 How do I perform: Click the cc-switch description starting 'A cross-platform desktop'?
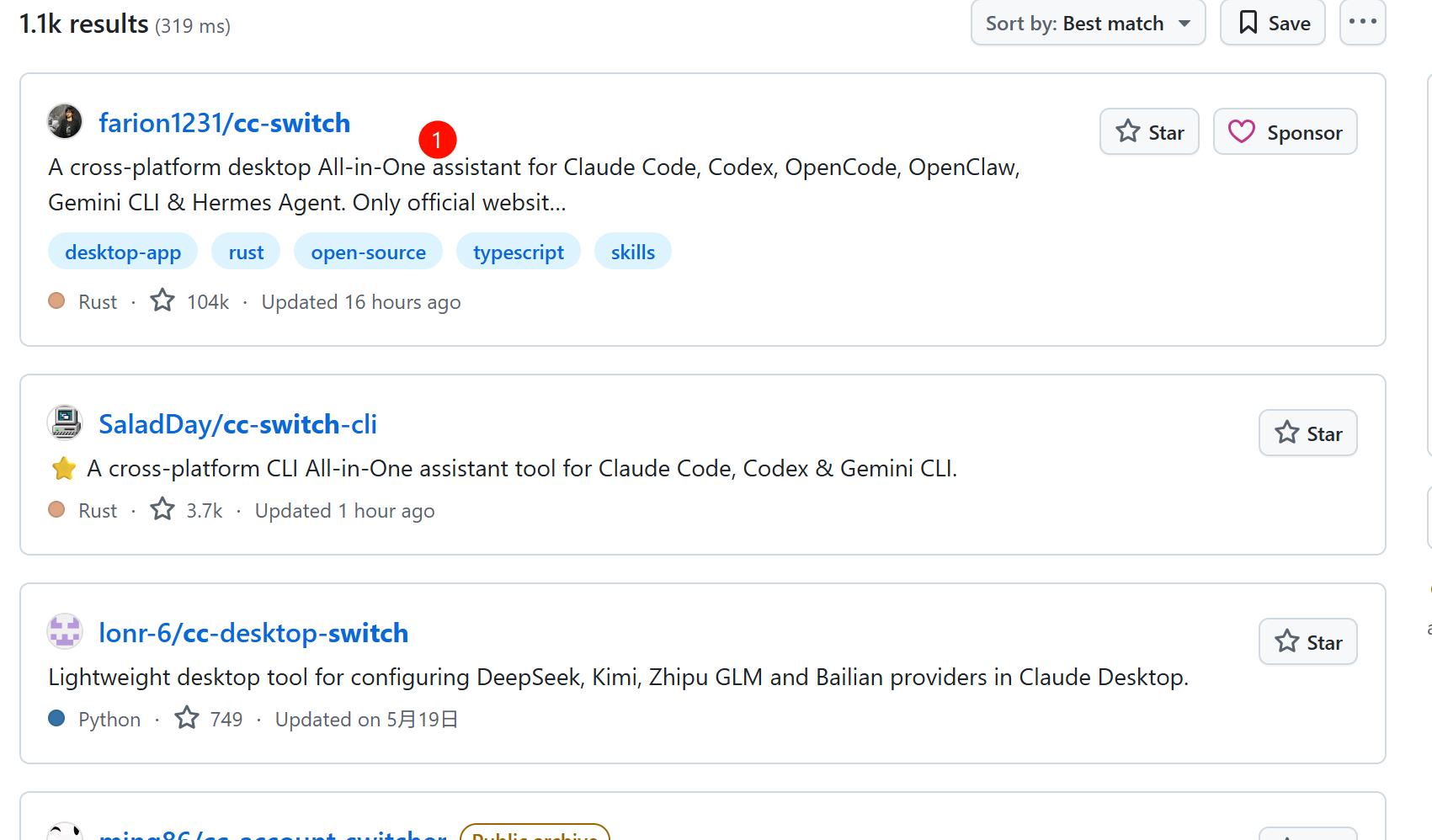534,184
